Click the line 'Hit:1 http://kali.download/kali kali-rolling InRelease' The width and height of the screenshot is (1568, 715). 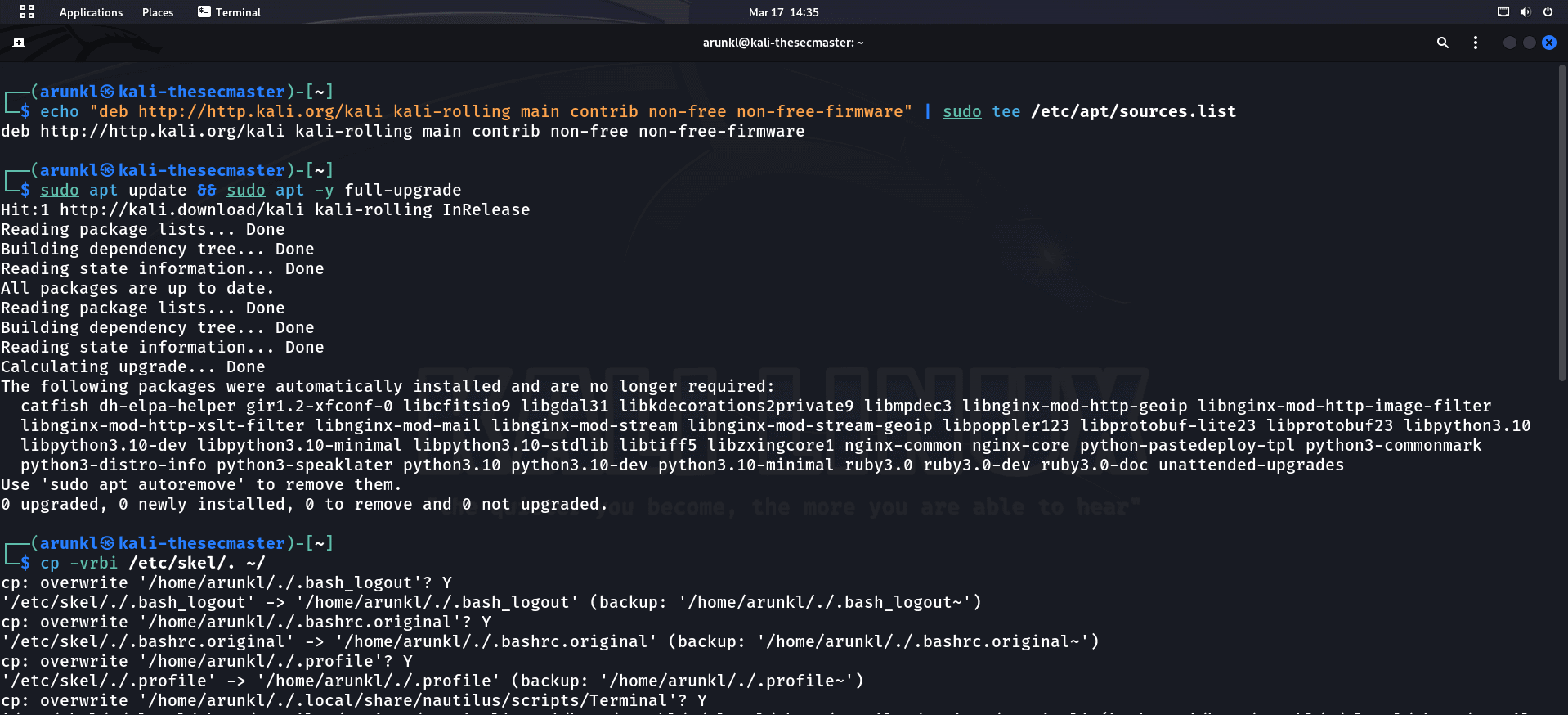[x=266, y=209]
